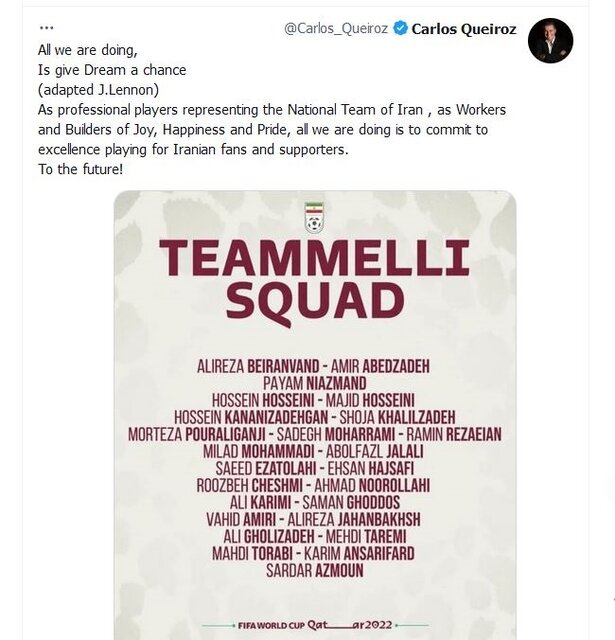615x640 pixels.
Task: Open Carlos Queiroz's profile avatar
Action: tap(550, 41)
